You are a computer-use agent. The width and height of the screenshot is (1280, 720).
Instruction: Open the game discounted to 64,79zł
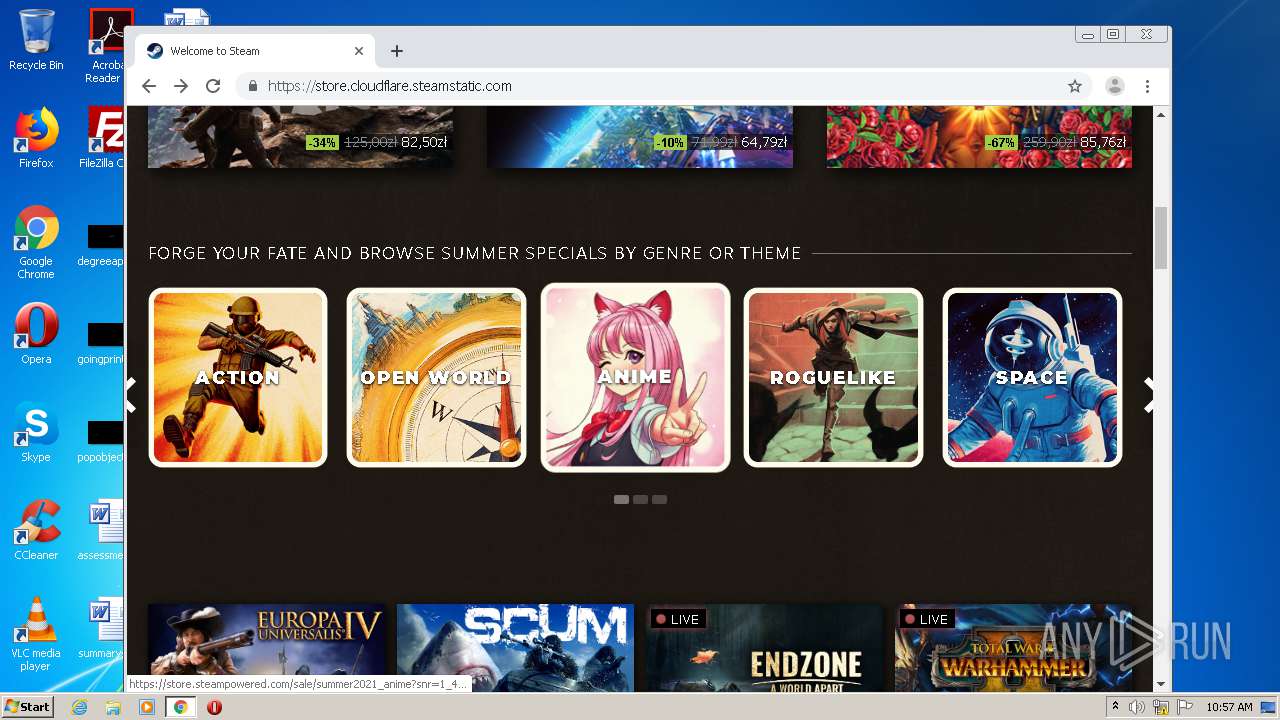(x=640, y=137)
